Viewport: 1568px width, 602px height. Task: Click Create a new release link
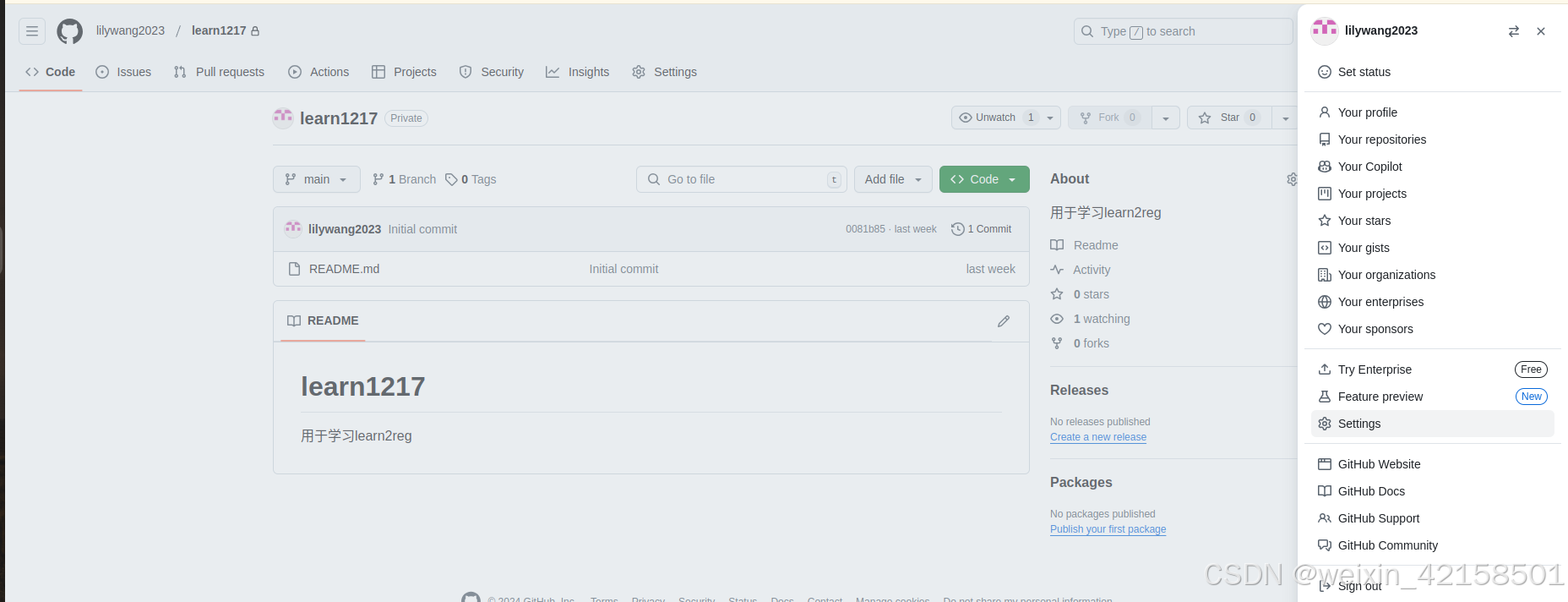click(x=1098, y=437)
